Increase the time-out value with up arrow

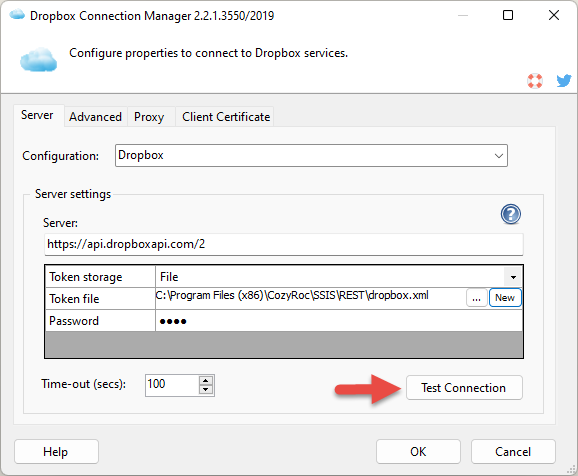click(206, 381)
